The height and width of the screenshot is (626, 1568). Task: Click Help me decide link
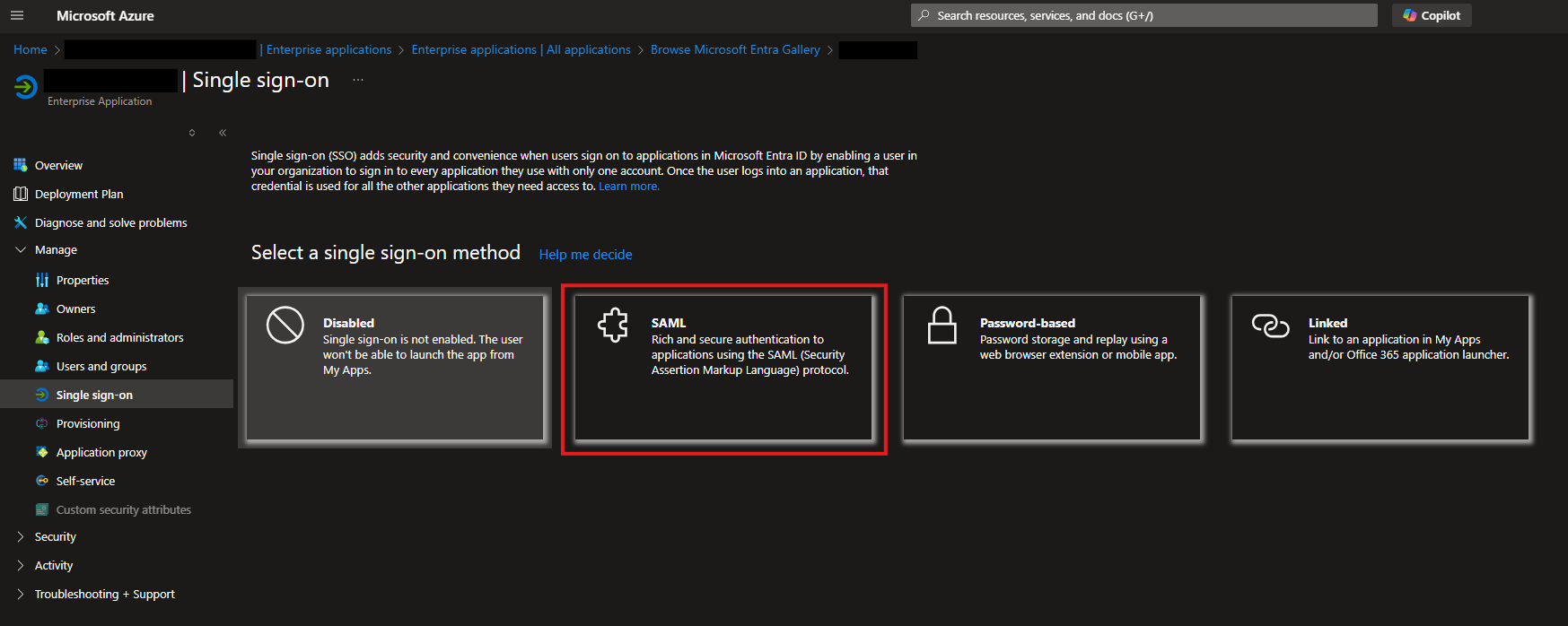coord(585,255)
